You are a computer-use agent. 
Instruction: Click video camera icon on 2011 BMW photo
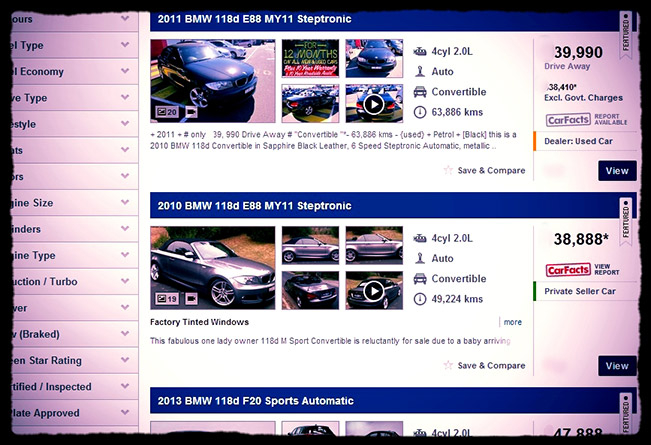(x=191, y=112)
